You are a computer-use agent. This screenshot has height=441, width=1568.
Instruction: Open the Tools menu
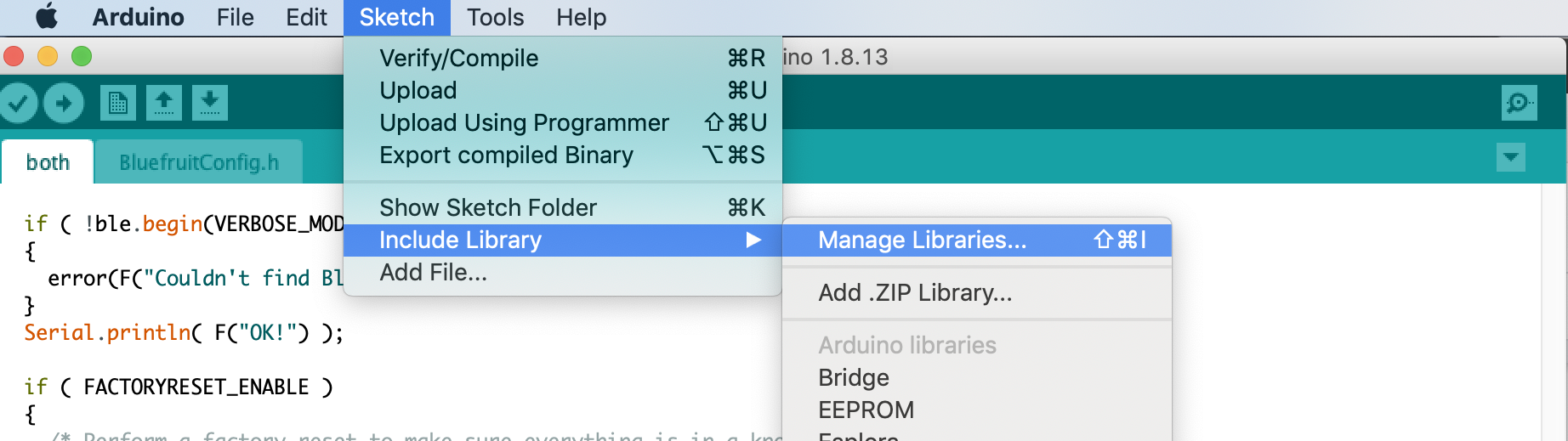[x=495, y=17]
